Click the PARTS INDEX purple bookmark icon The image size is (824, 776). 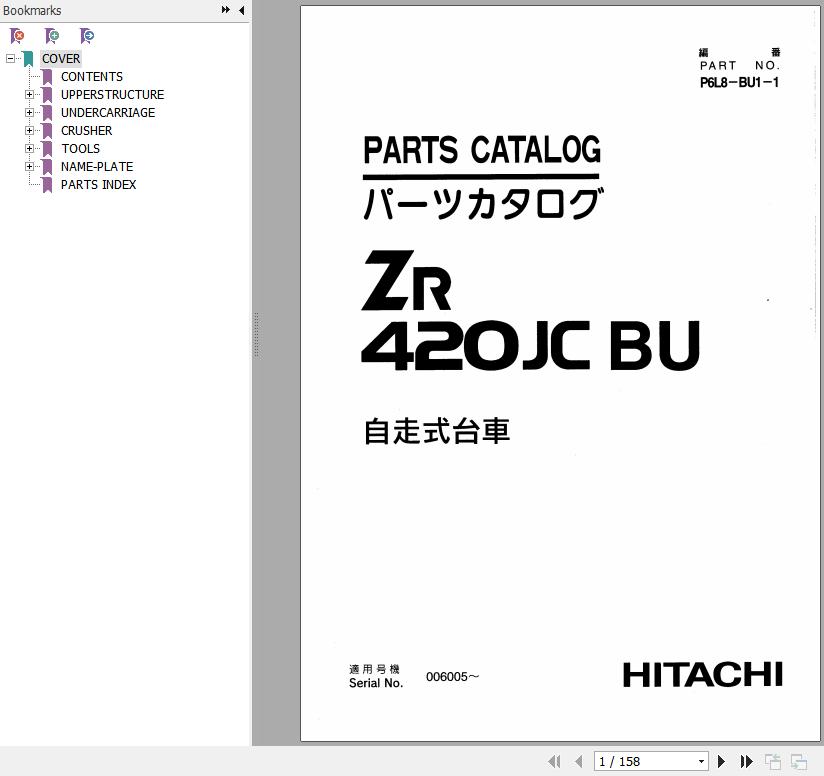[47, 185]
